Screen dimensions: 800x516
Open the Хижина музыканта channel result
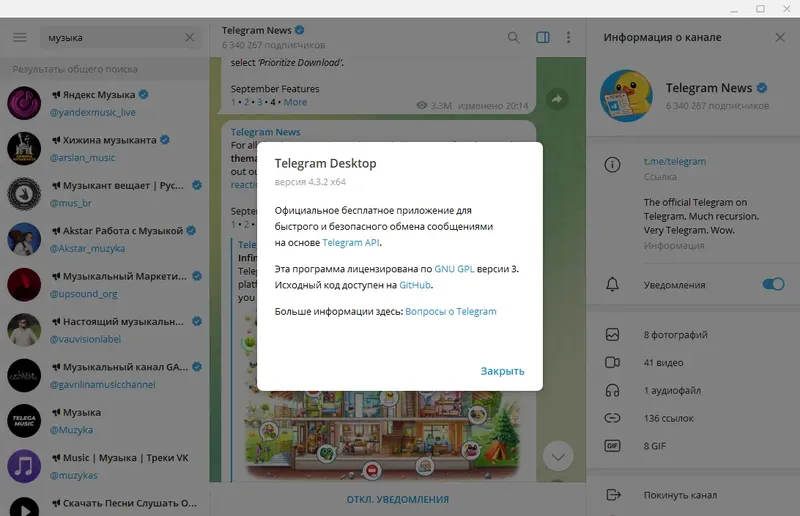point(105,149)
